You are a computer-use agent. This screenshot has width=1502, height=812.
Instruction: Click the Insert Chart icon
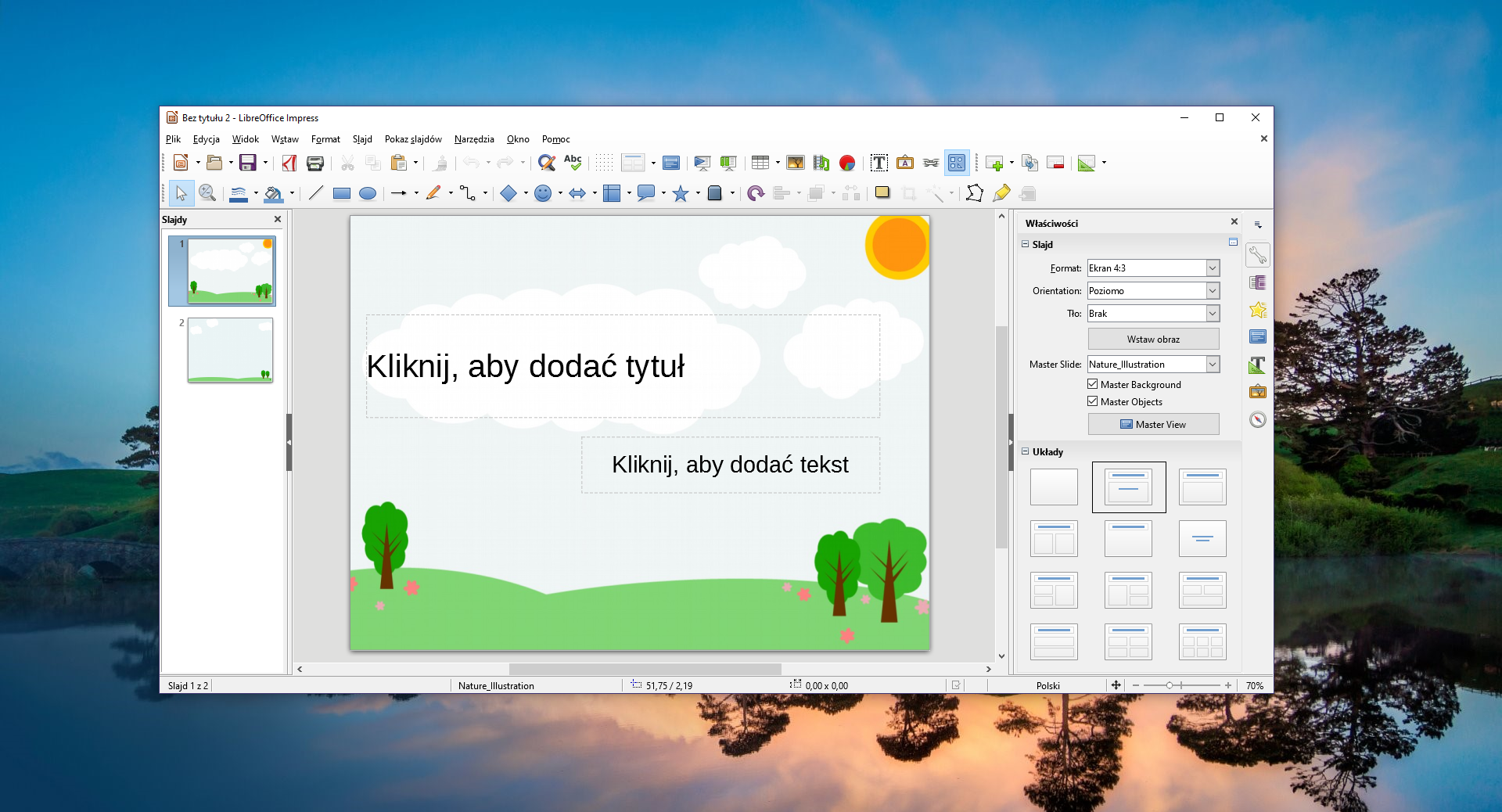[846, 163]
